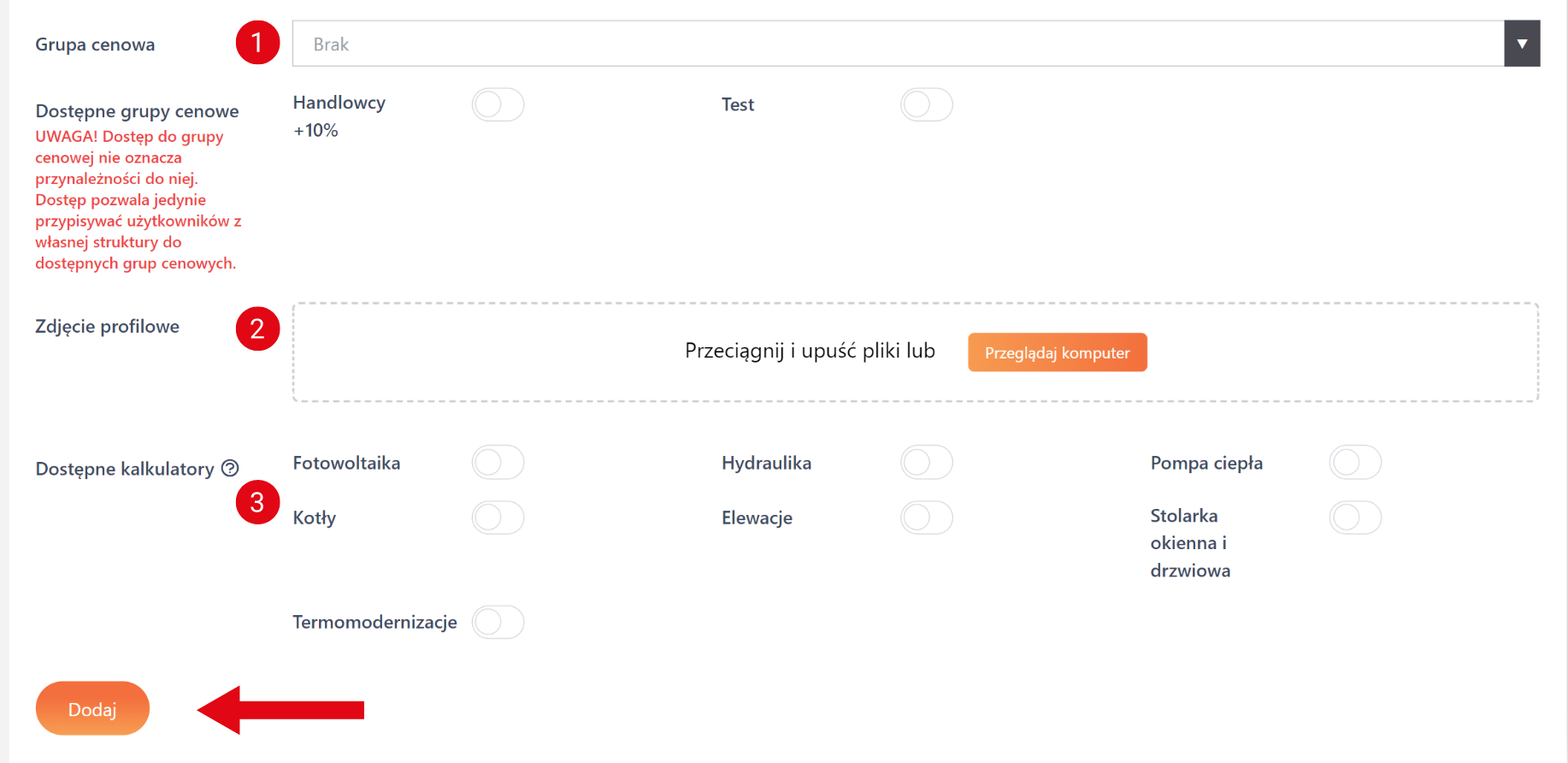This screenshot has height=763, width=1568.
Task: Open the Grupa cenowa dropdown arrow
Action: click(x=1522, y=44)
